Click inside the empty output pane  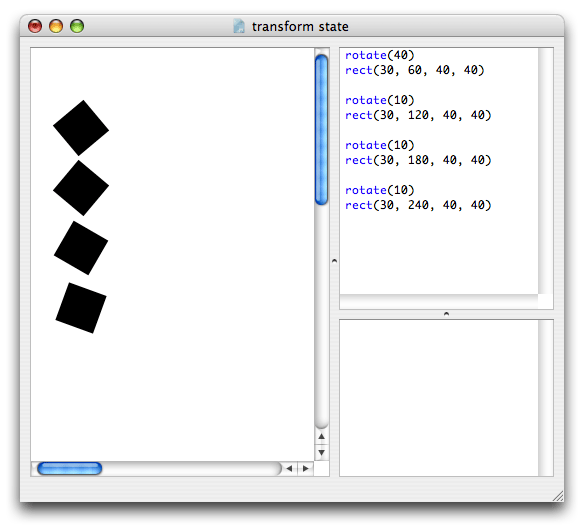coord(439,398)
